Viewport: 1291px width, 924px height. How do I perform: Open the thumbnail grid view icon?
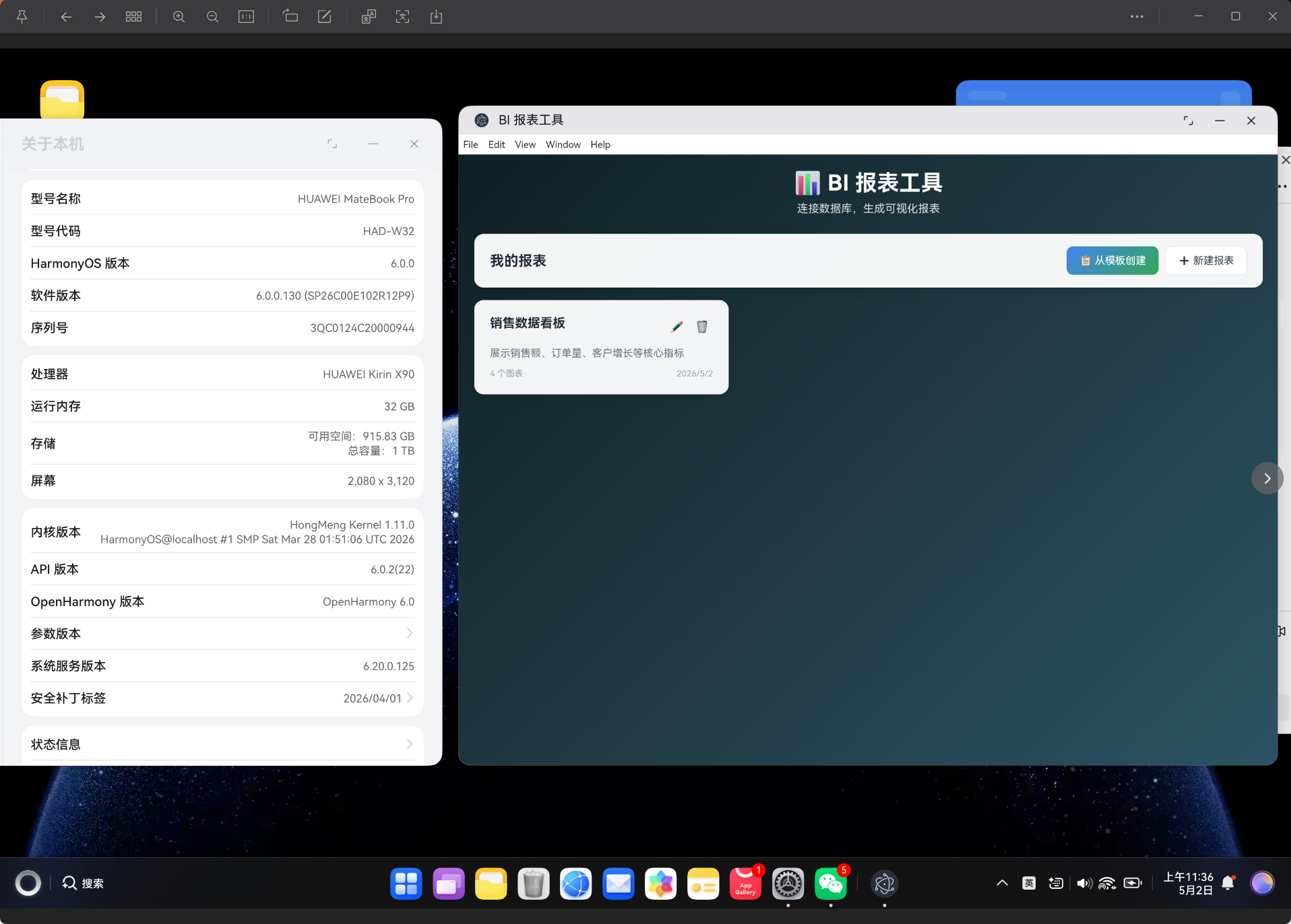[133, 17]
